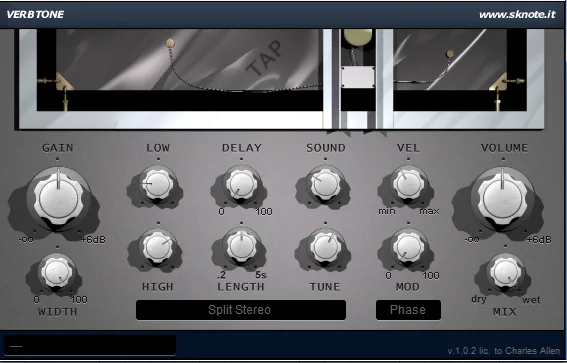Click the VEL knob
The image size is (567, 363).
click(408, 184)
